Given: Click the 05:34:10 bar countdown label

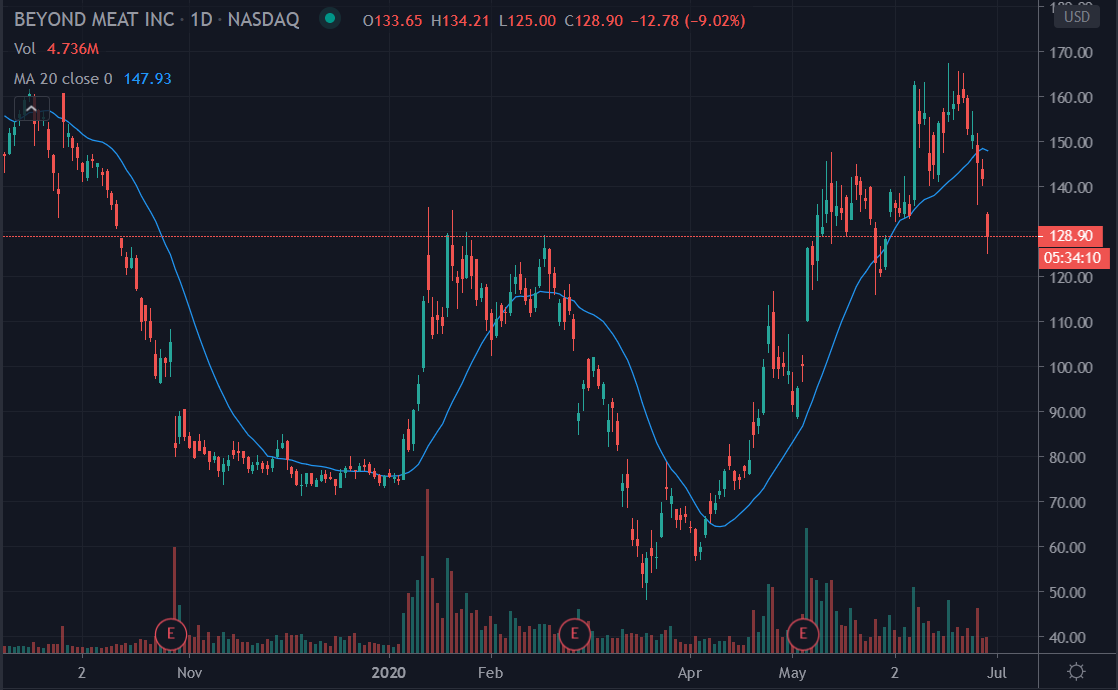Looking at the screenshot, I should coord(1072,258).
